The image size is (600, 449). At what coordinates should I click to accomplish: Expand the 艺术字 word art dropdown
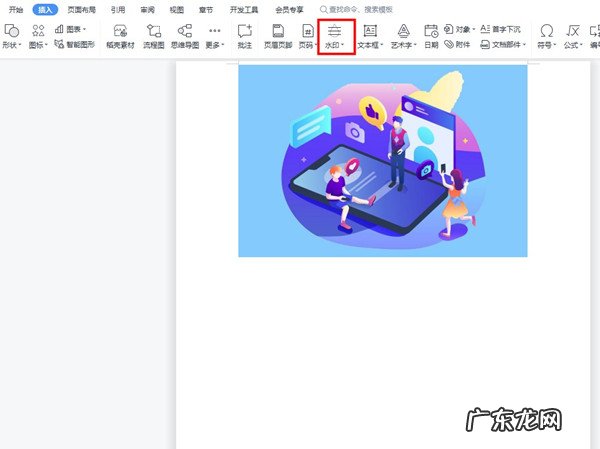403,45
